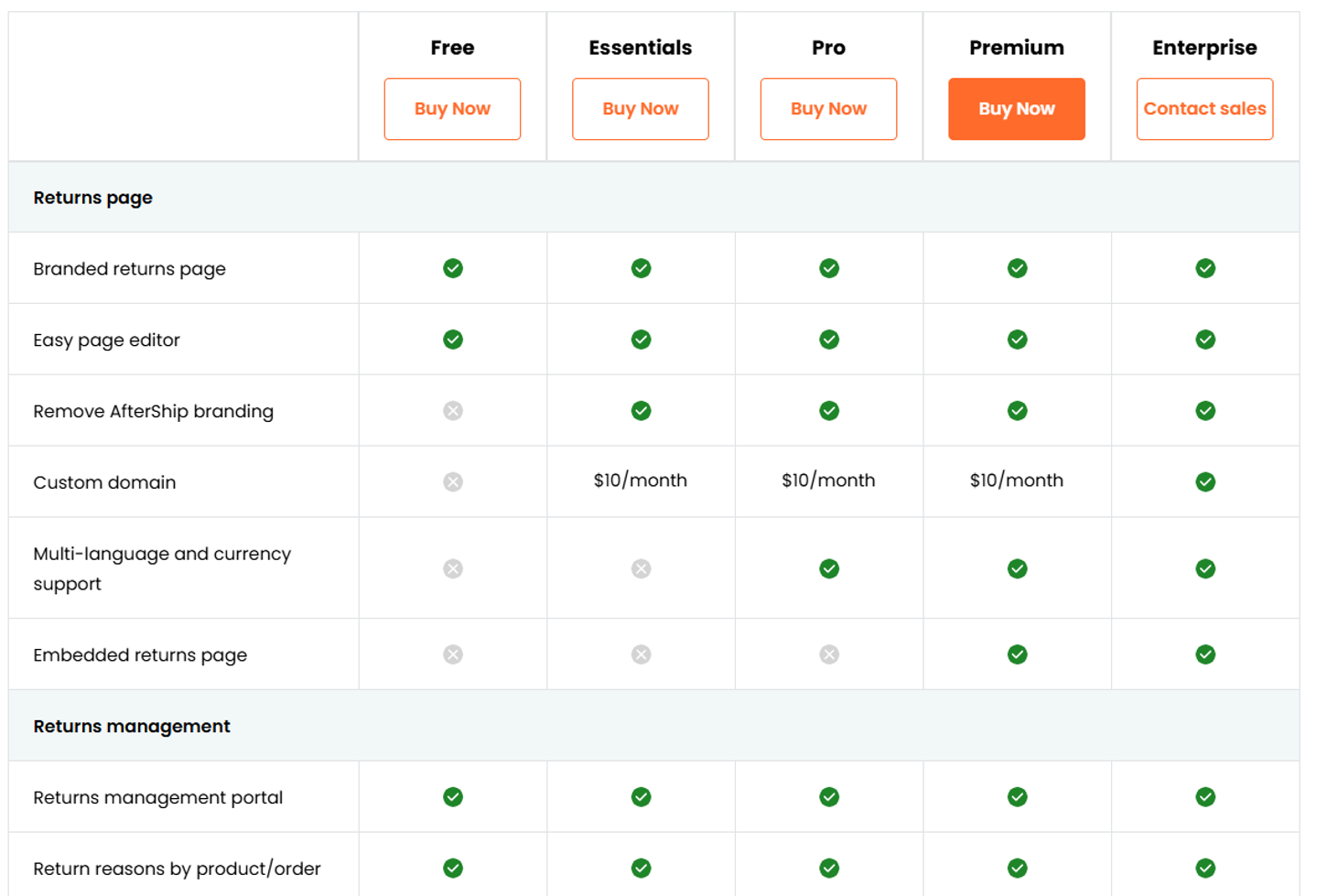Click the Enterprise checkmark for Return reasons by product/order

pos(1205,869)
